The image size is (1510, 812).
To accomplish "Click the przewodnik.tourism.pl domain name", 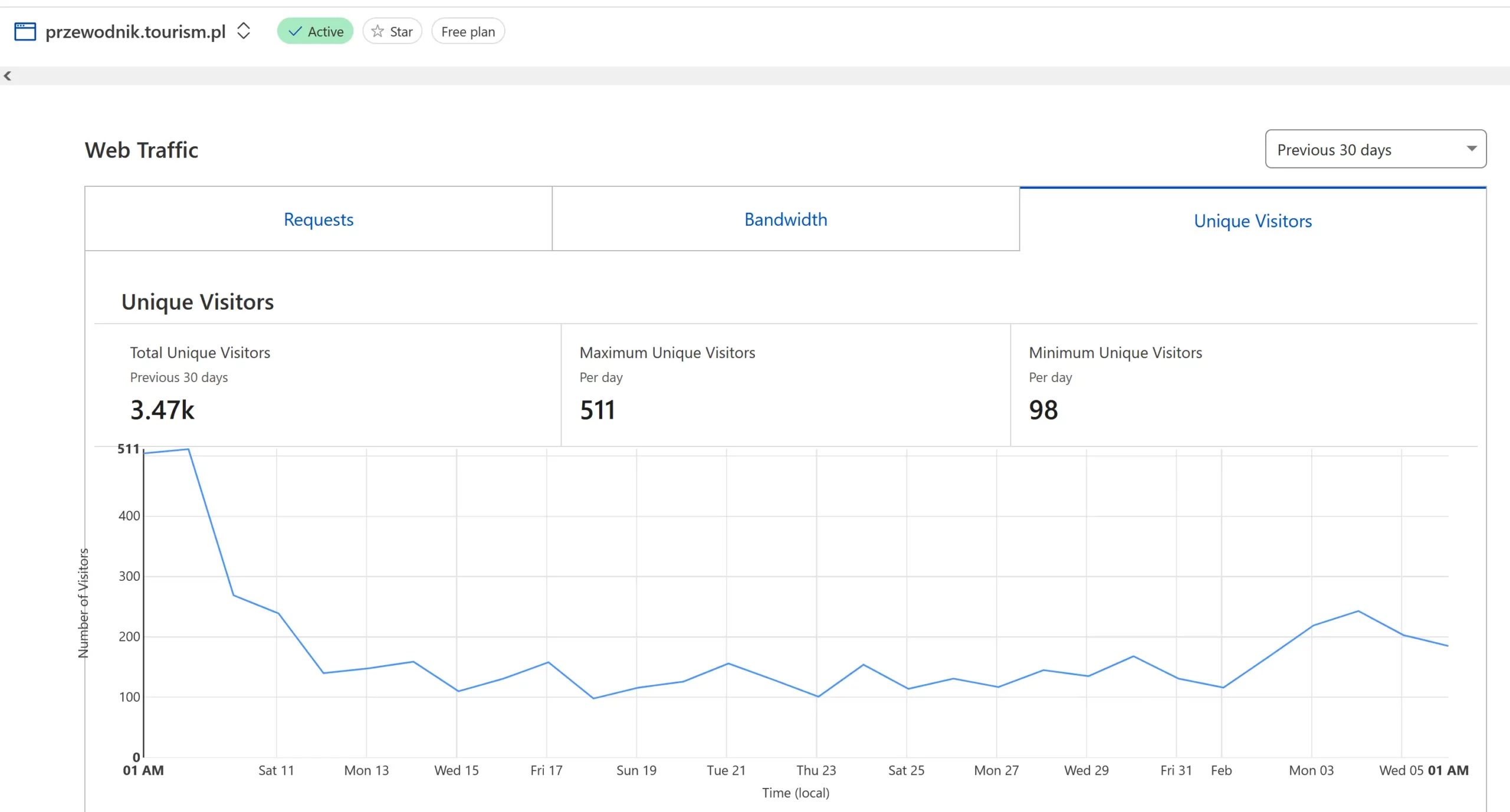I will [136, 31].
